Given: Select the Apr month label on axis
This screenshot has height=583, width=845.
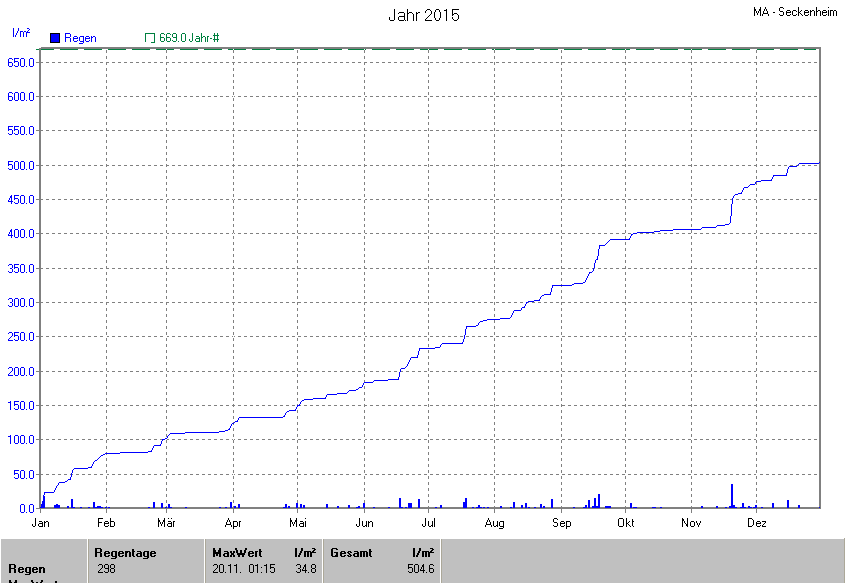Looking at the screenshot, I should coord(233,523).
